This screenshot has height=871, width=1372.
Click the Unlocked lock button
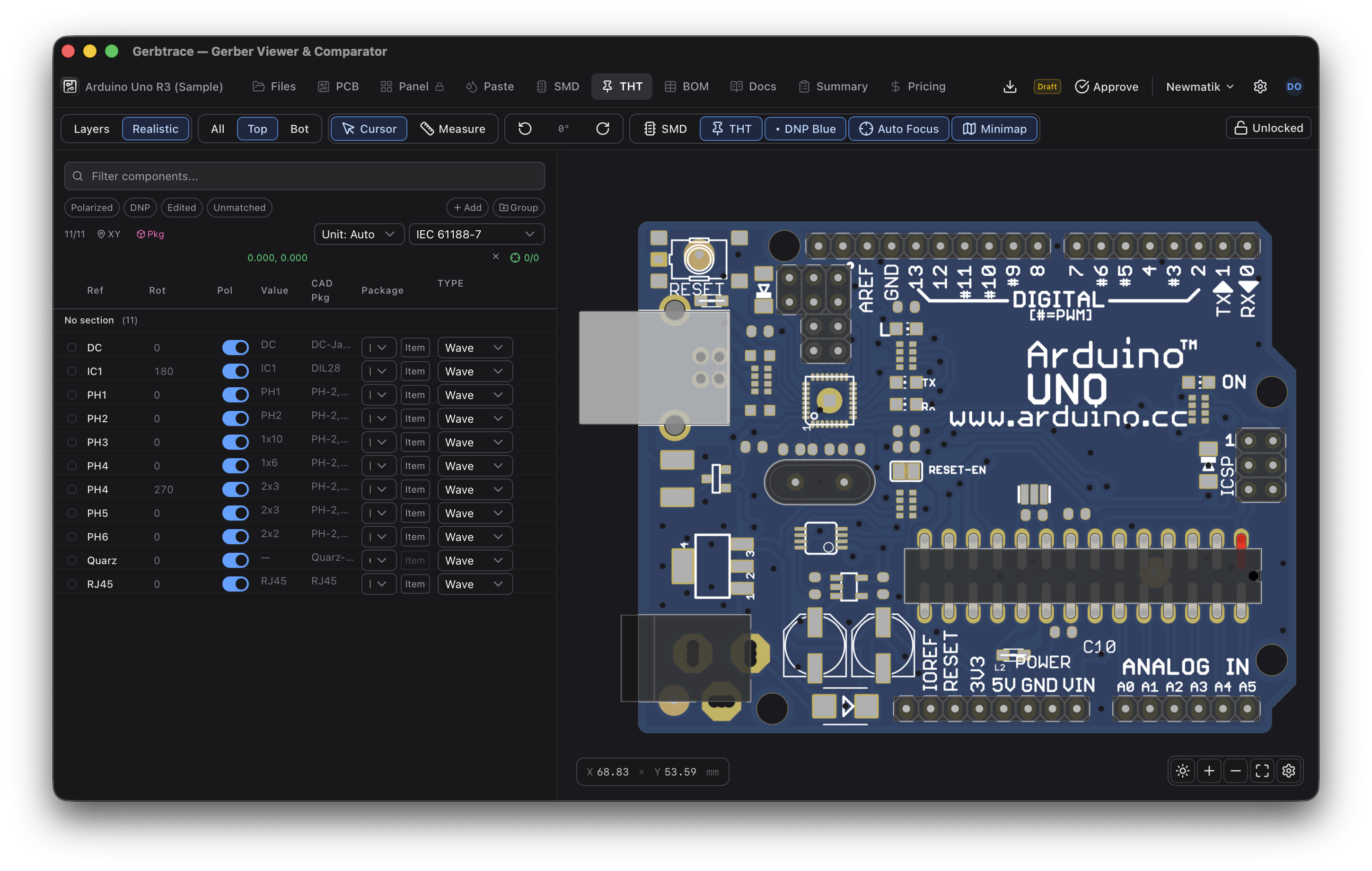click(1268, 128)
